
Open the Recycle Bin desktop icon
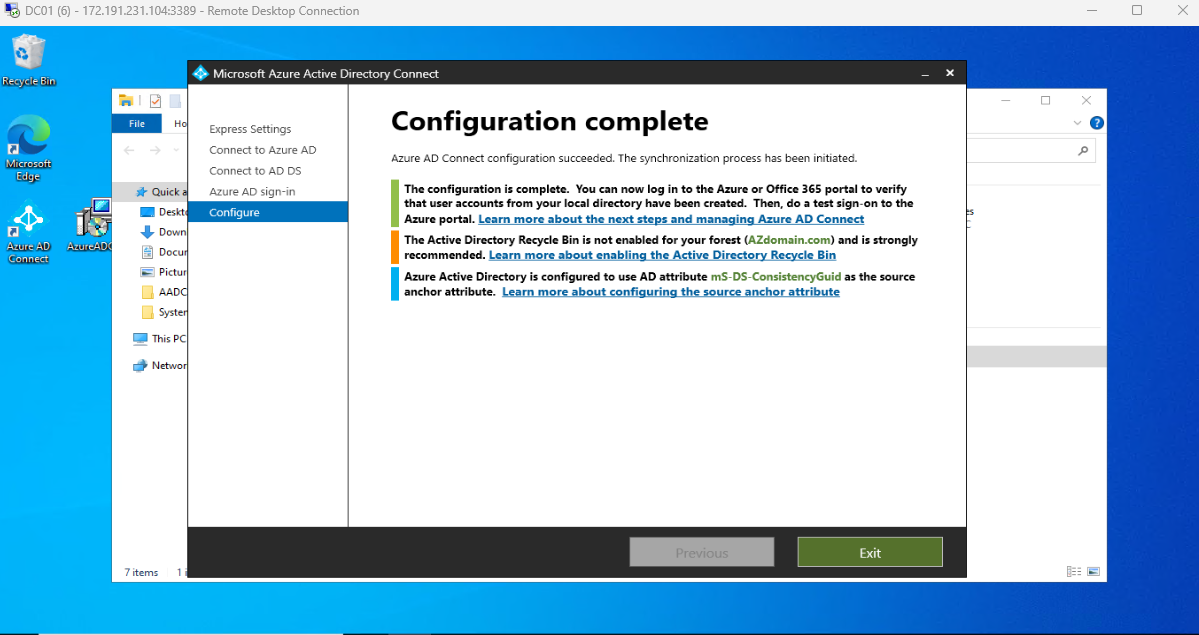point(28,60)
